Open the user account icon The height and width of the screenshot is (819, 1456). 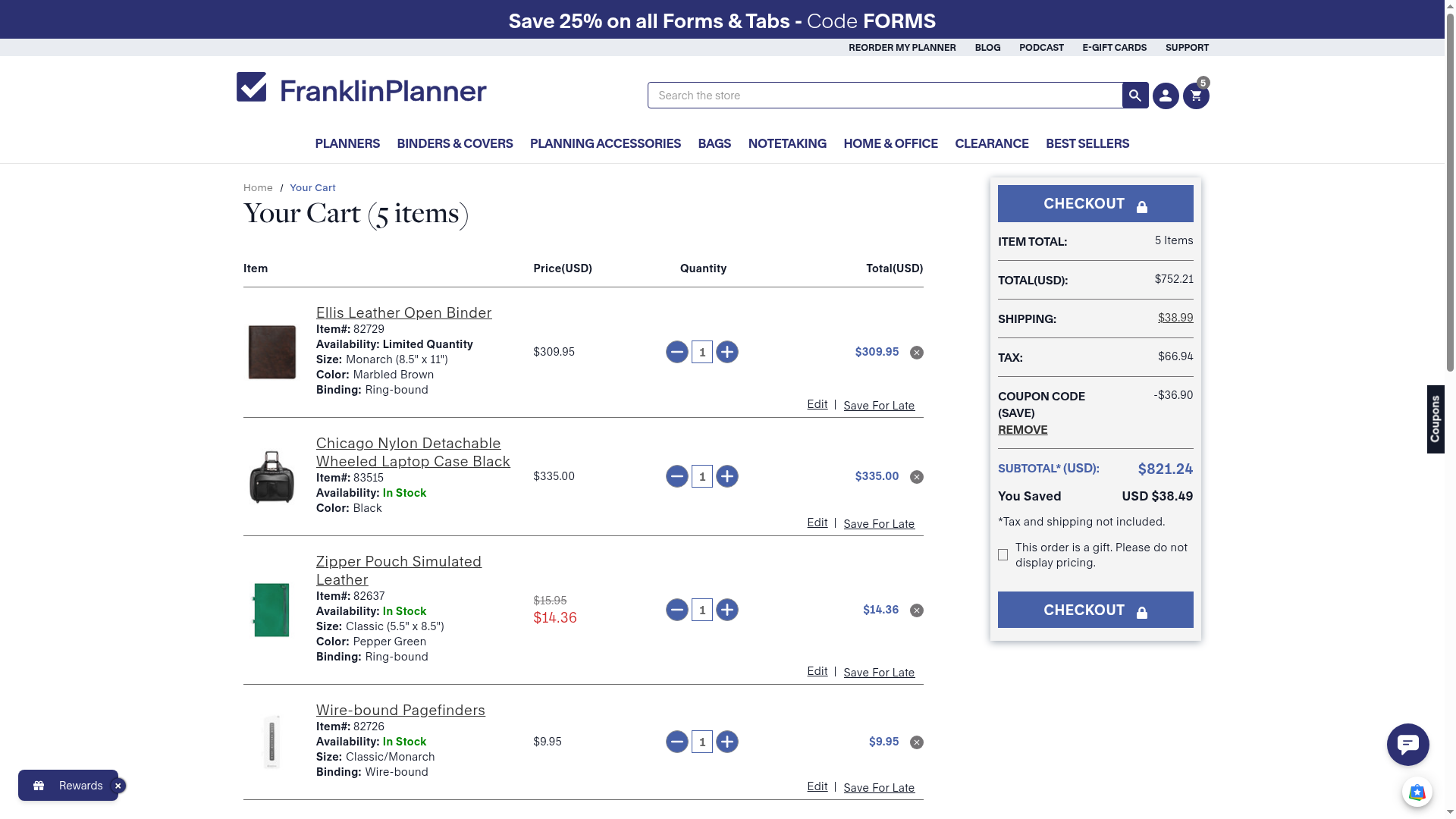(x=1166, y=96)
